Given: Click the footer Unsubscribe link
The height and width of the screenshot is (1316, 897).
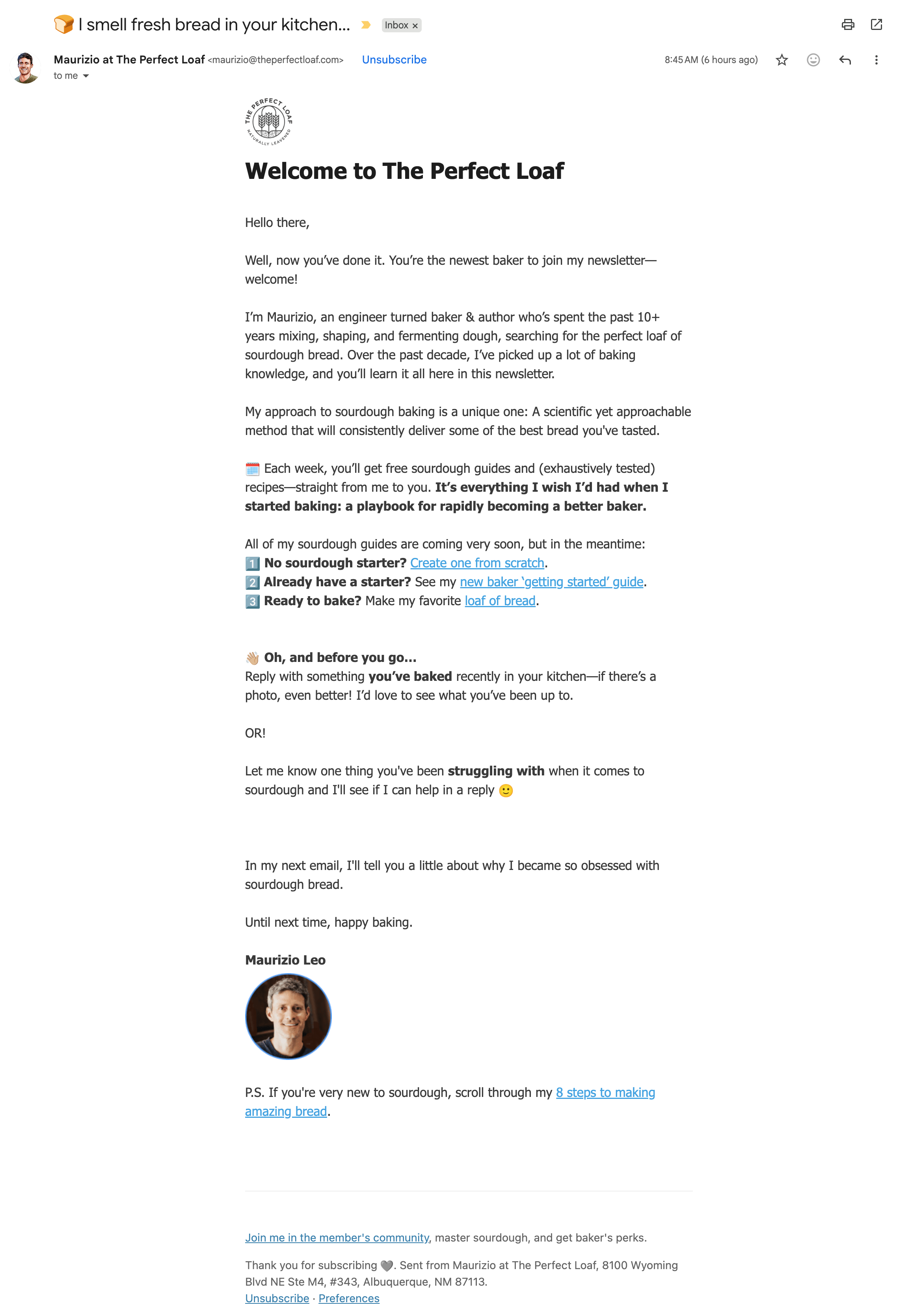Looking at the screenshot, I should [x=277, y=1298].
